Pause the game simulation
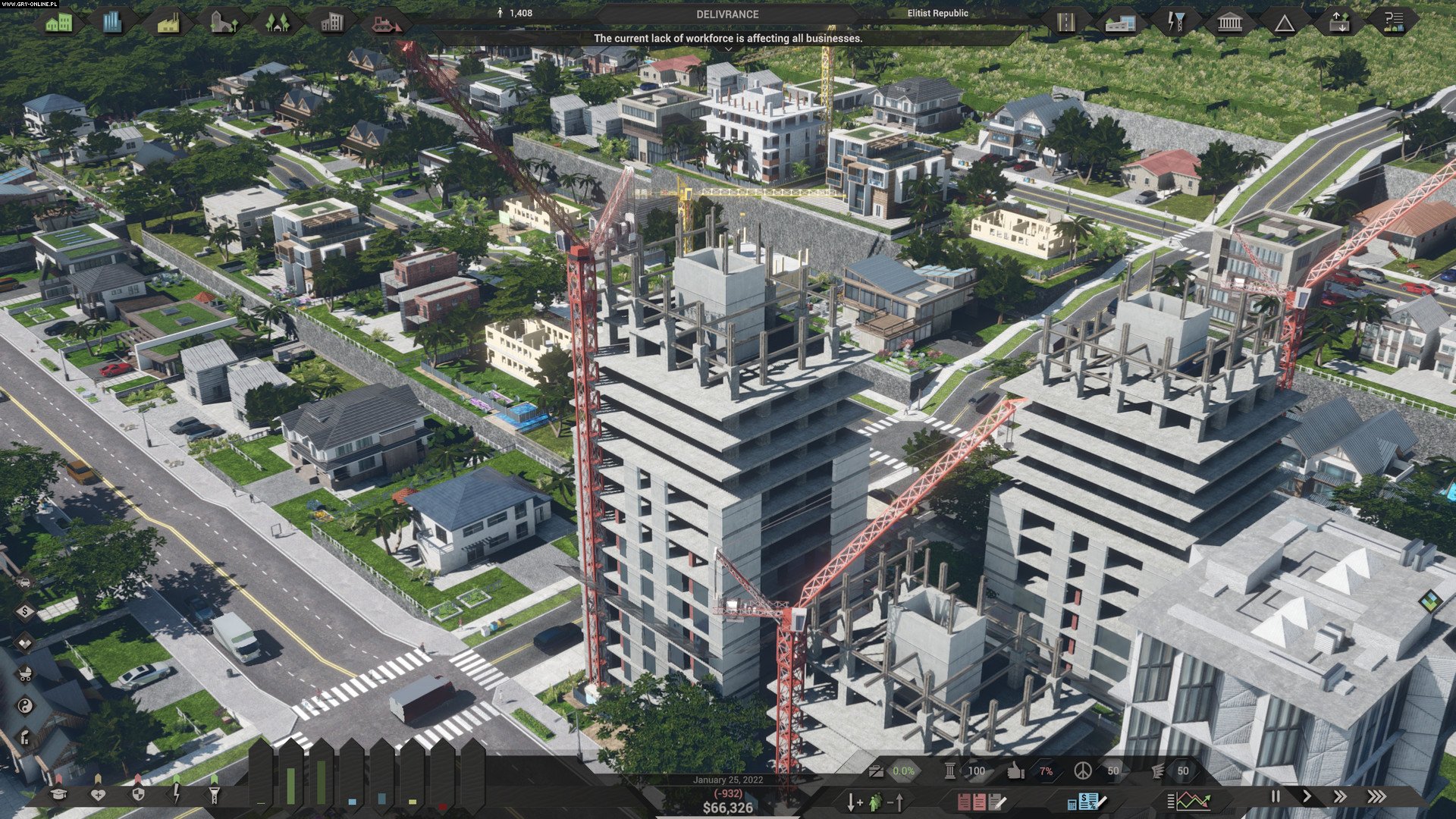1456x819 pixels. 1276,796
